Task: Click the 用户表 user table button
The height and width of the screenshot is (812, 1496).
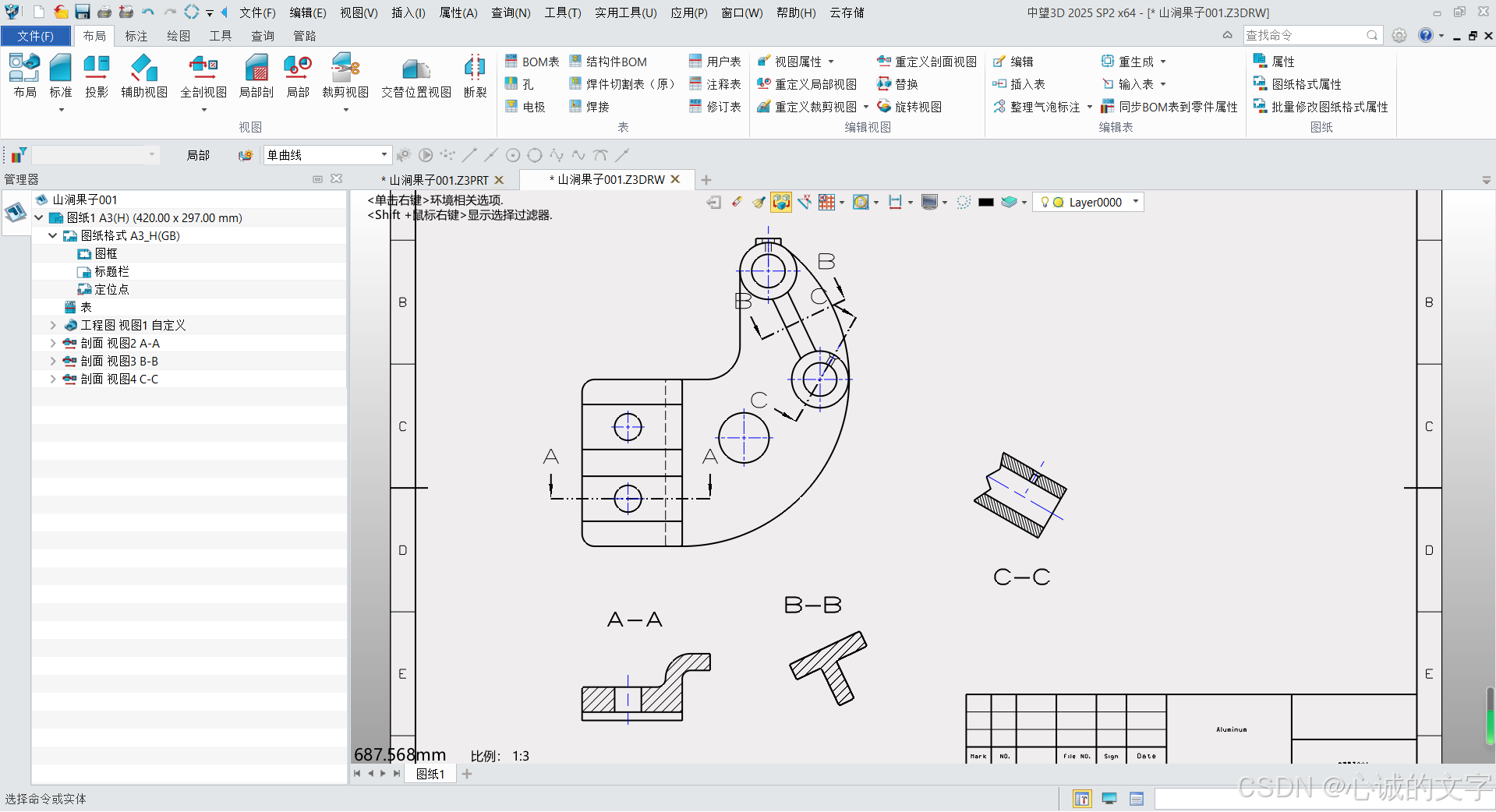Action: tap(716, 62)
